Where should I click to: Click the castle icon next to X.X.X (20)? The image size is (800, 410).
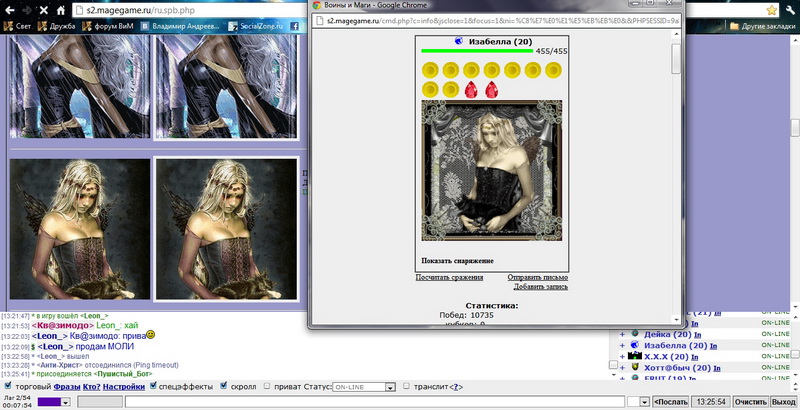click(634, 356)
